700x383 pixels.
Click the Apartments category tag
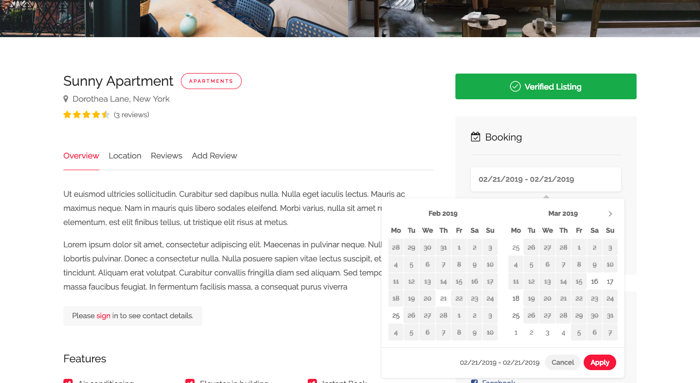click(x=211, y=81)
